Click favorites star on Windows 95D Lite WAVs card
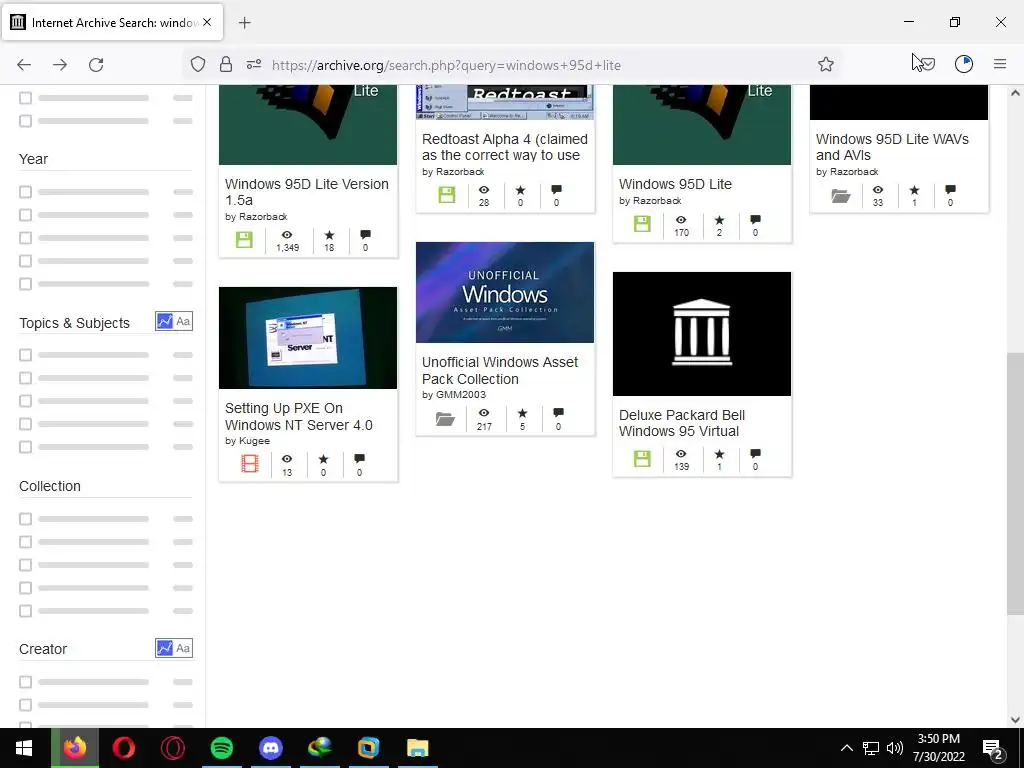The width and height of the screenshot is (1024, 768). [x=914, y=190]
